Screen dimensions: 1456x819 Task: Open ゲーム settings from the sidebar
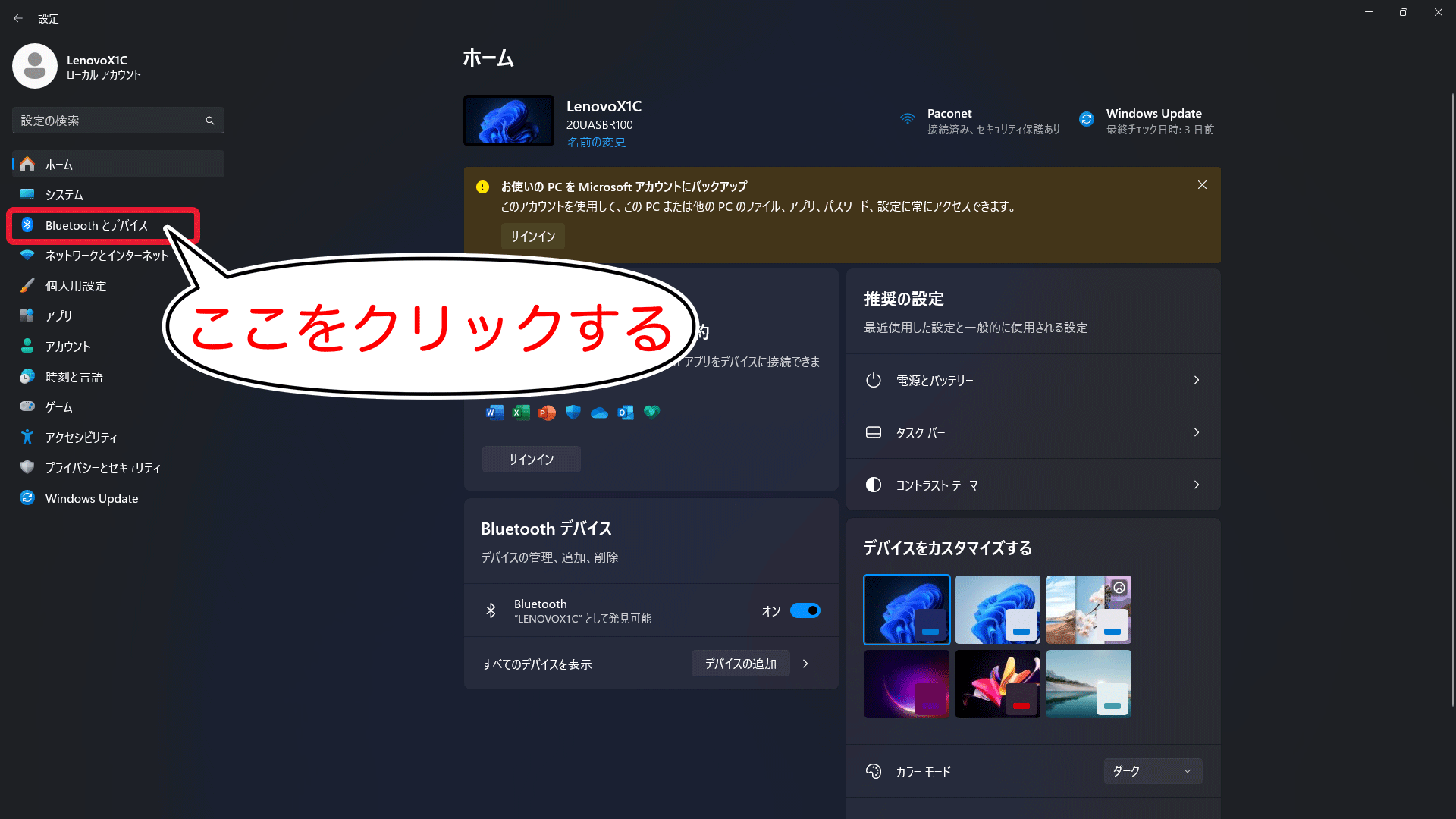coord(57,407)
